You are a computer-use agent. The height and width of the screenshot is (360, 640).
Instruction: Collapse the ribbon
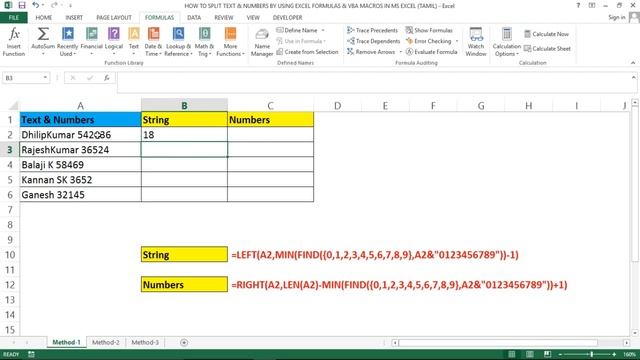633,63
